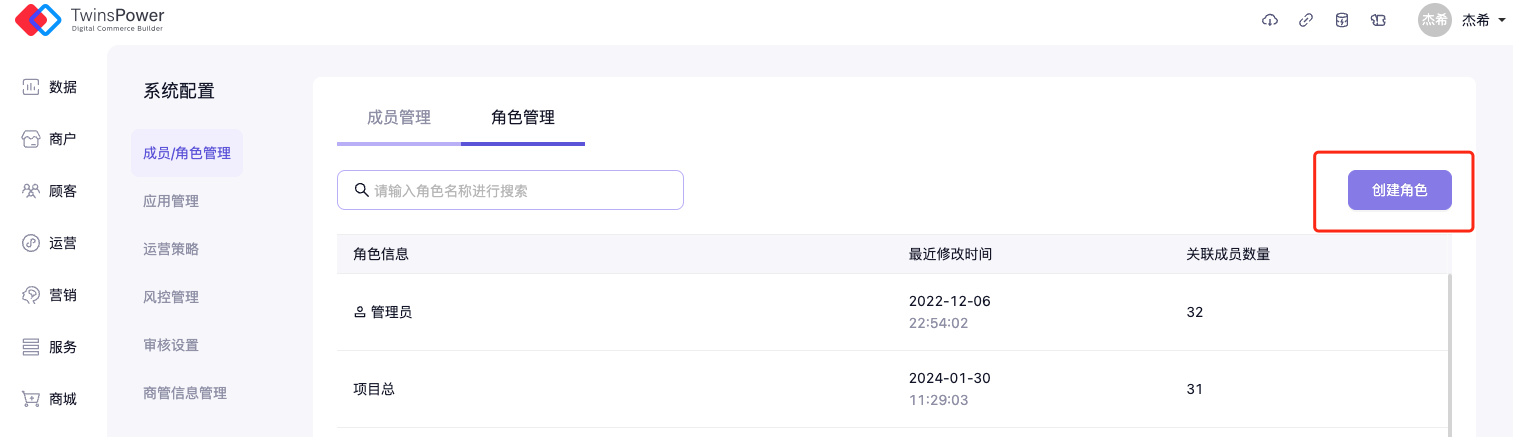
Task: Click the puzzle piece plugin icon
Action: [x=1378, y=20]
